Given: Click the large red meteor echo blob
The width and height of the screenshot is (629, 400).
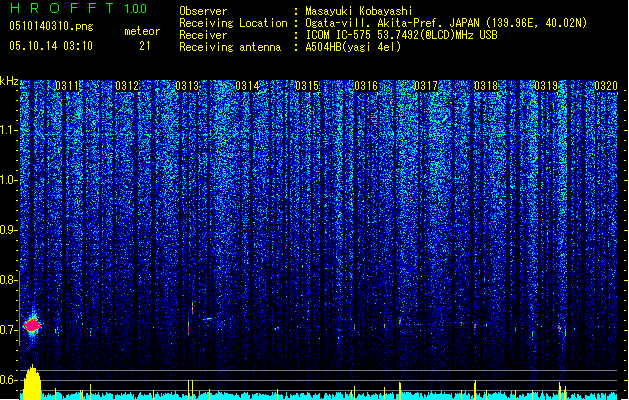Looking at the screenshot, I should tap(32, 325).
